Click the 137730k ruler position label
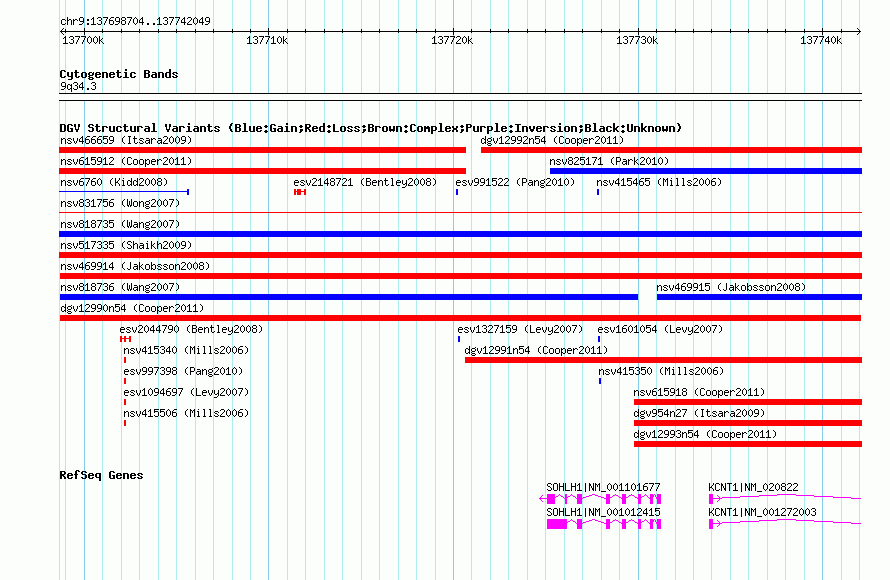 click(637, 40)
